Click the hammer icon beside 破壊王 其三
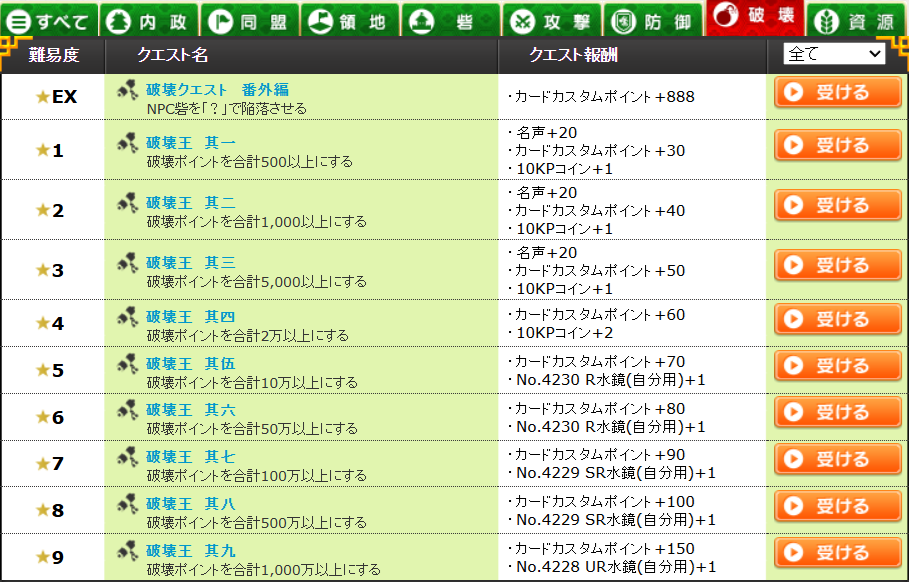The image size is (909, 582). 128,263
